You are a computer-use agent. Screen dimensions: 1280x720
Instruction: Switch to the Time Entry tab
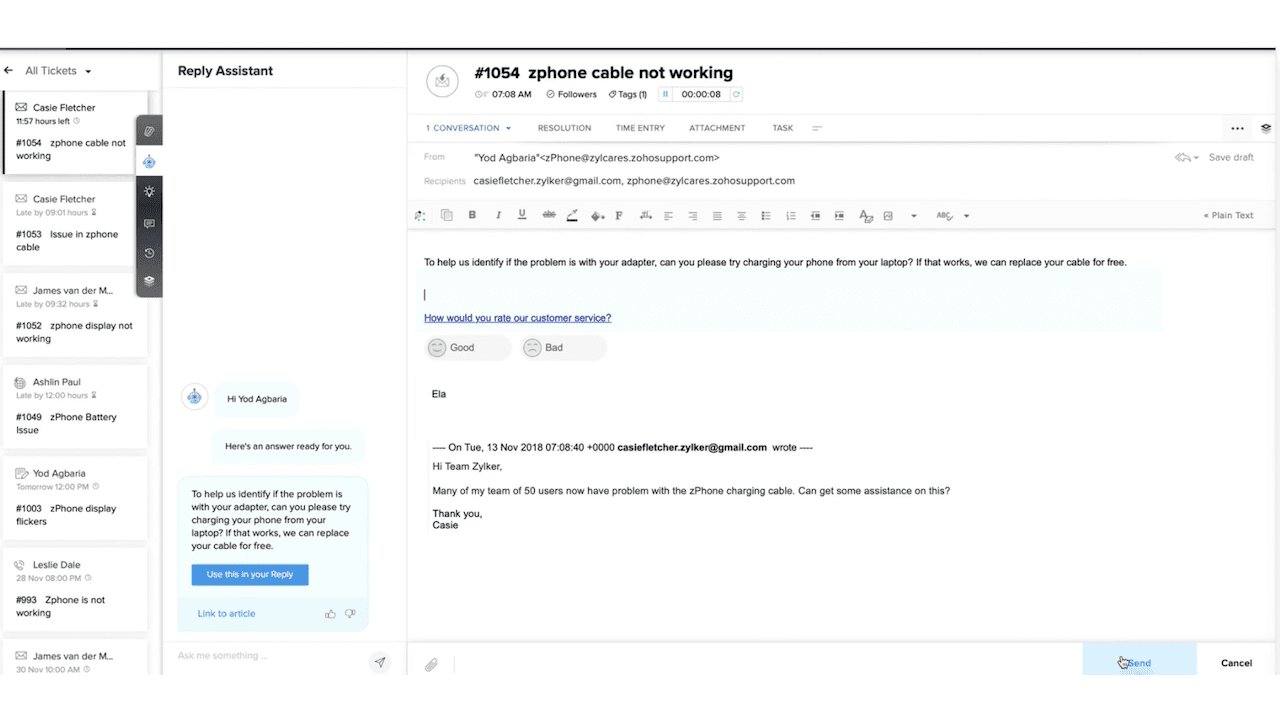tap(640, 128)
